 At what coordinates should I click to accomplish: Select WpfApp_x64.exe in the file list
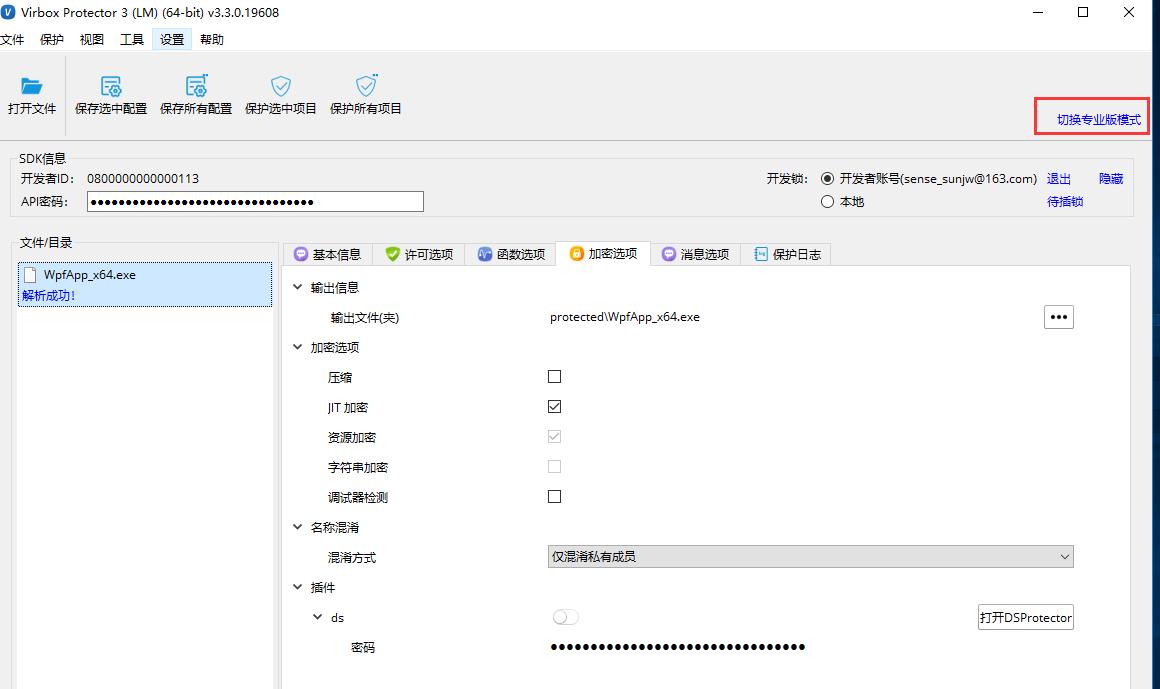pyautogui.click(x=145, y=284)
